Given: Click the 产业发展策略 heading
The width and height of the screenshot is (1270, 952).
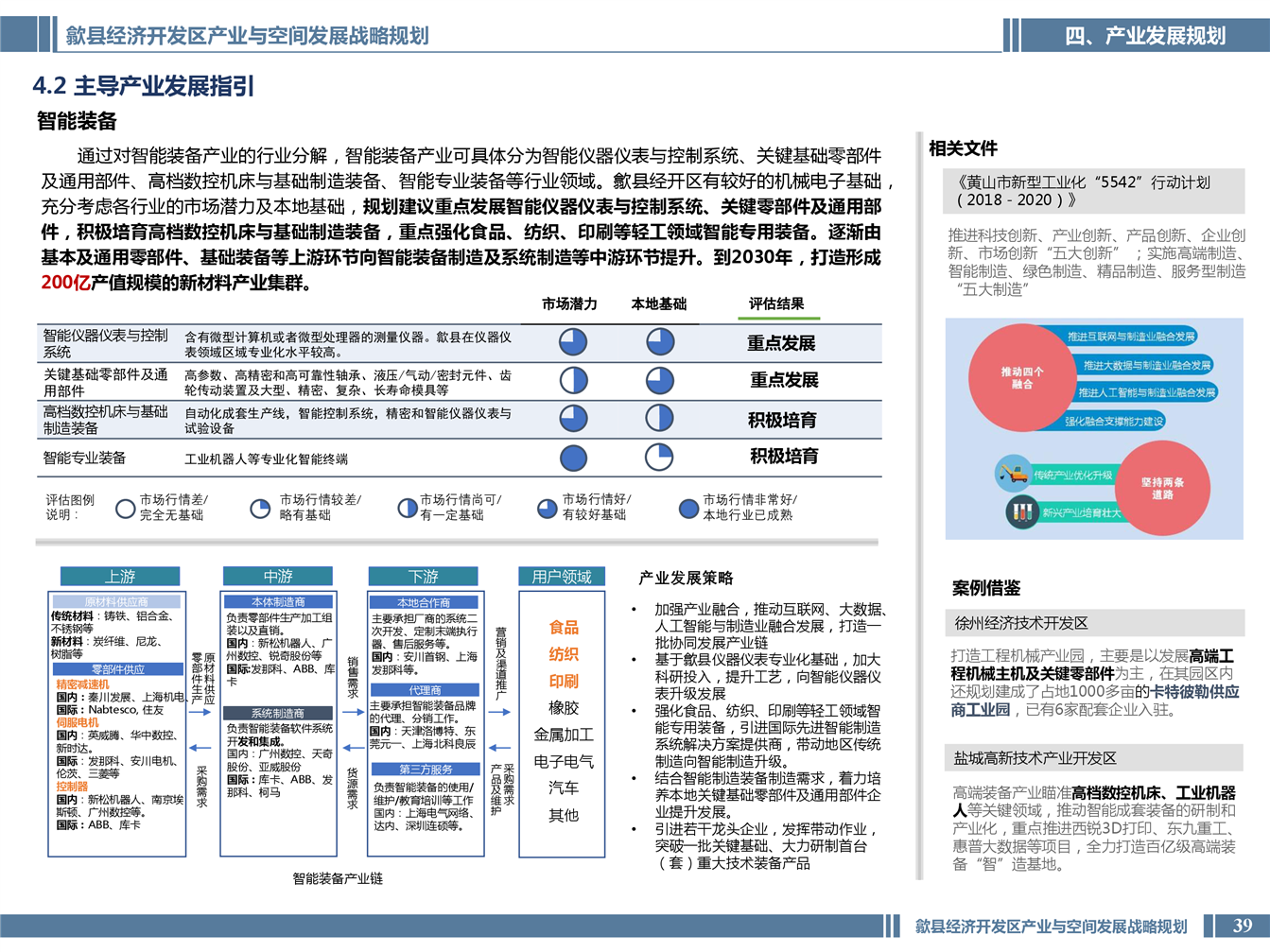Looking at the screenshot, I should [686, 578].
